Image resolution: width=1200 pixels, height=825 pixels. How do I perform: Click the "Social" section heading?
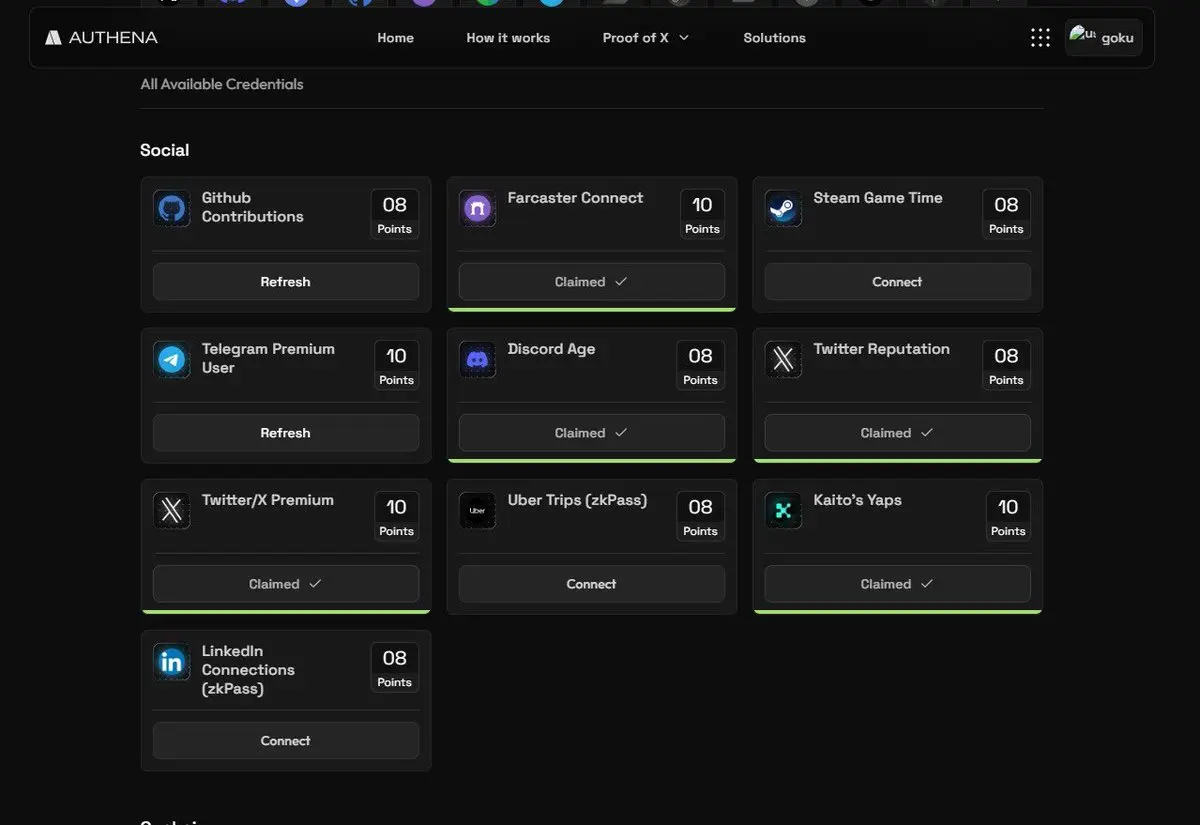tap(164, 150)
